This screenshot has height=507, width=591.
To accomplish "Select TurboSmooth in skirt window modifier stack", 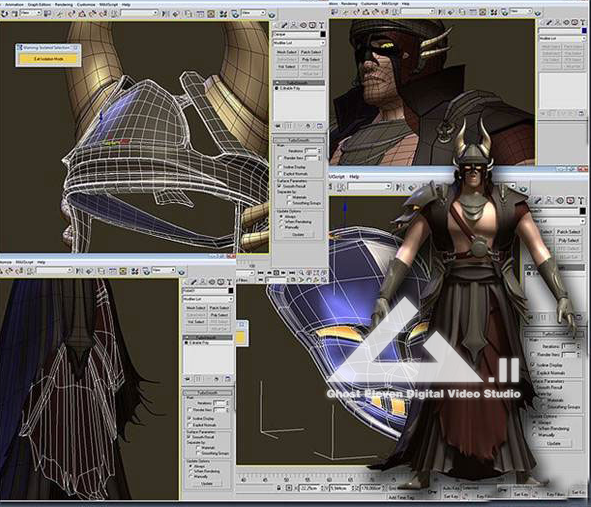I will pyautogui.click(x=208, y=337).
